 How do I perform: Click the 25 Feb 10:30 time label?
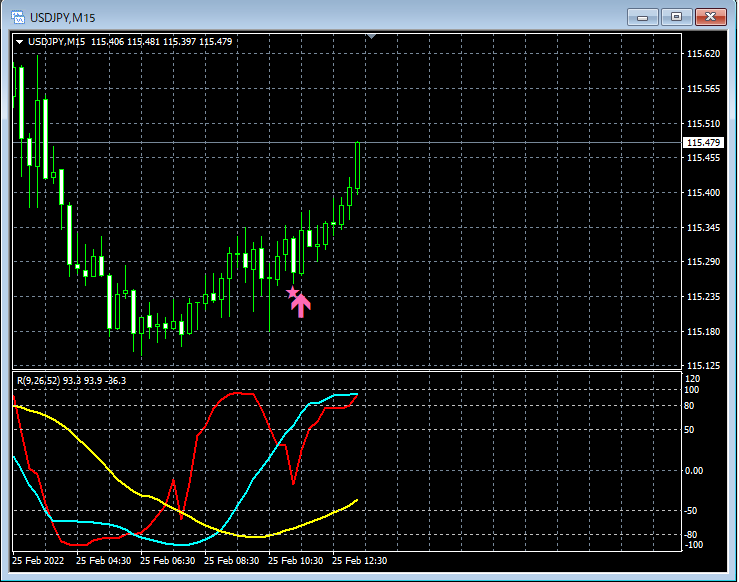pyautogui.click(x=296, y=561)
